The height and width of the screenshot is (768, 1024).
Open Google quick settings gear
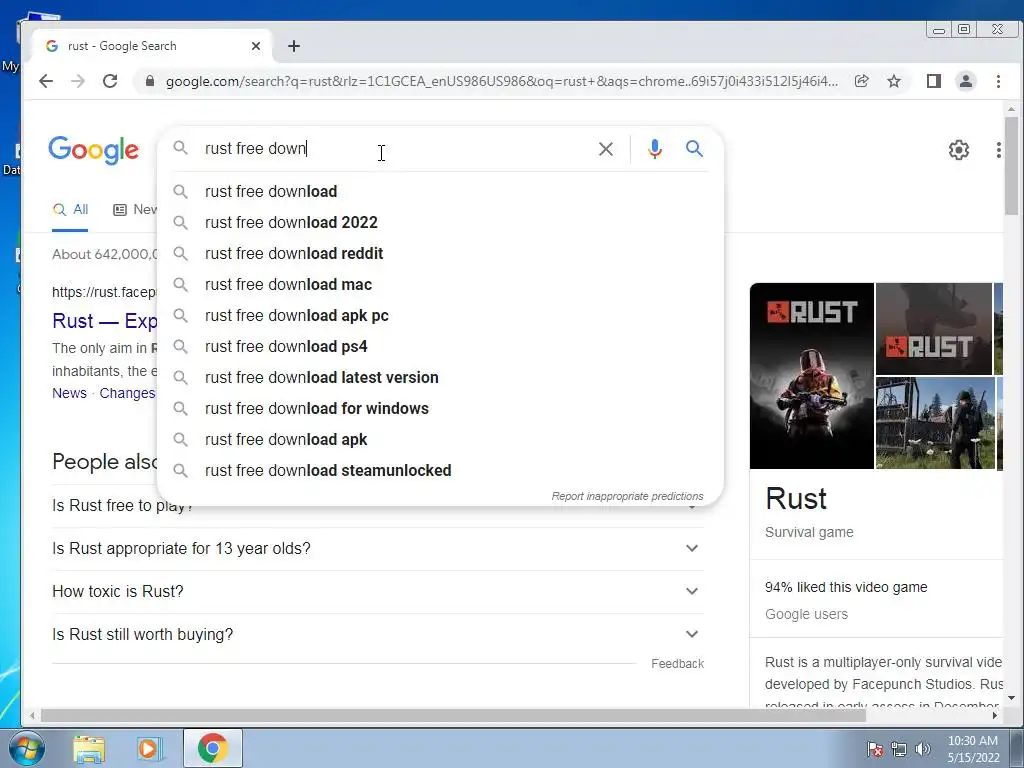pos(958,150)
